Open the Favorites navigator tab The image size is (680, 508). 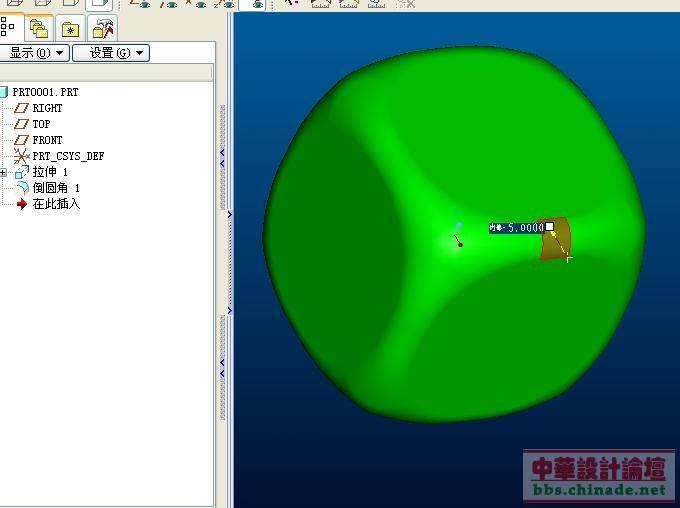[x=70, y=29]
